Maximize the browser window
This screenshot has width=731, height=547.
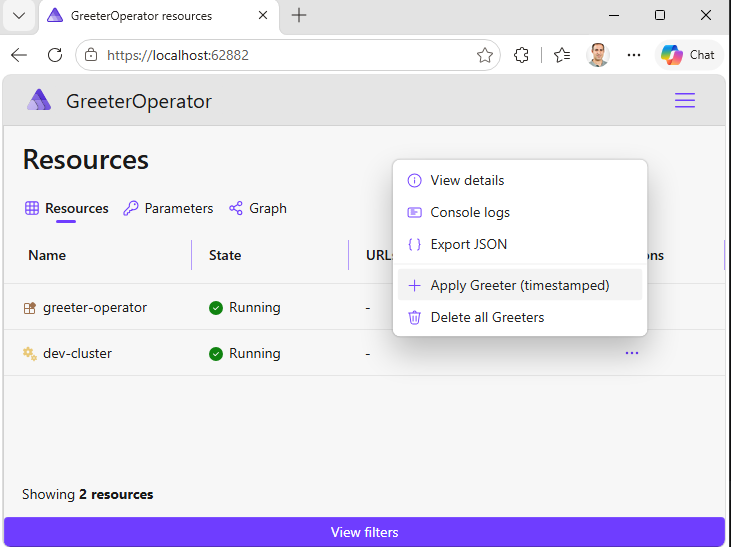tap(660, 15)
